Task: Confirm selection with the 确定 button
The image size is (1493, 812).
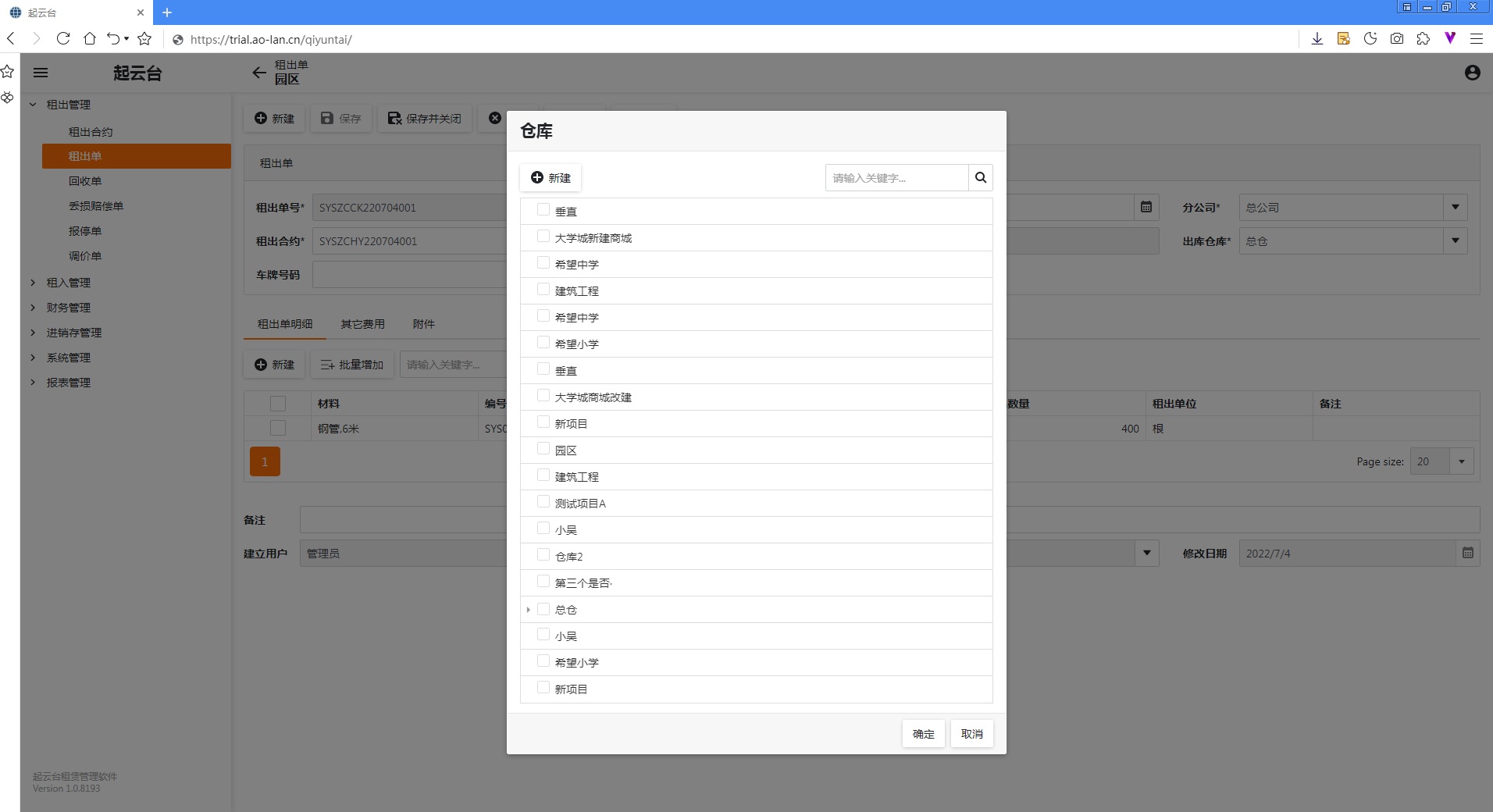Action: pyautogui.click(x=924, y=734)
